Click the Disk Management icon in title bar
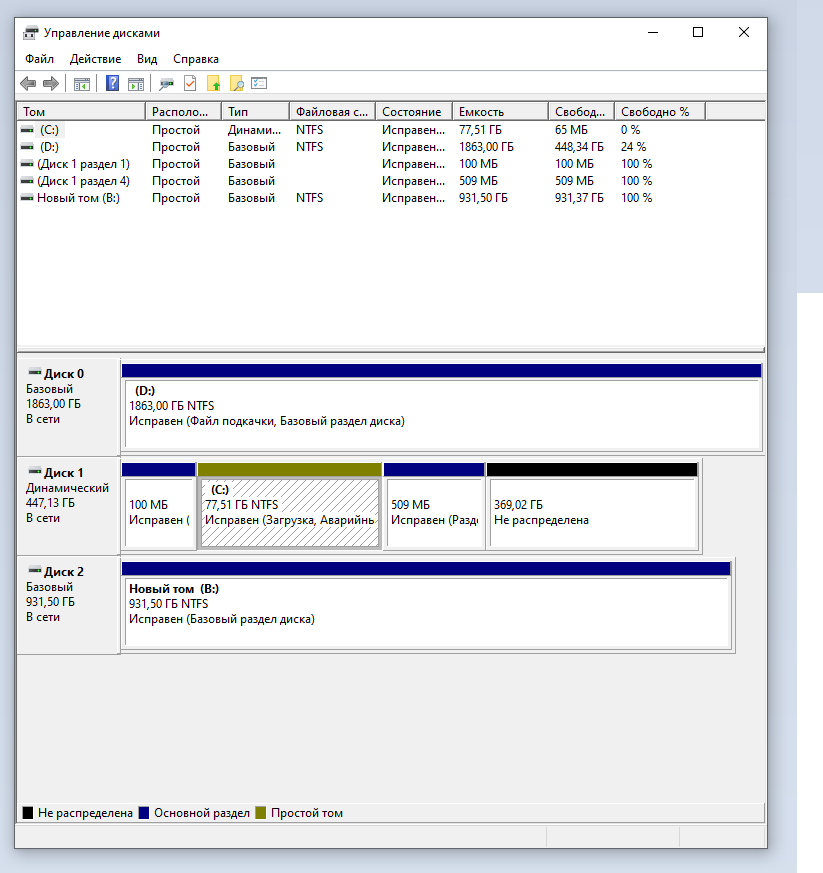Screen dimensions: 823x873 click(31, 33)
